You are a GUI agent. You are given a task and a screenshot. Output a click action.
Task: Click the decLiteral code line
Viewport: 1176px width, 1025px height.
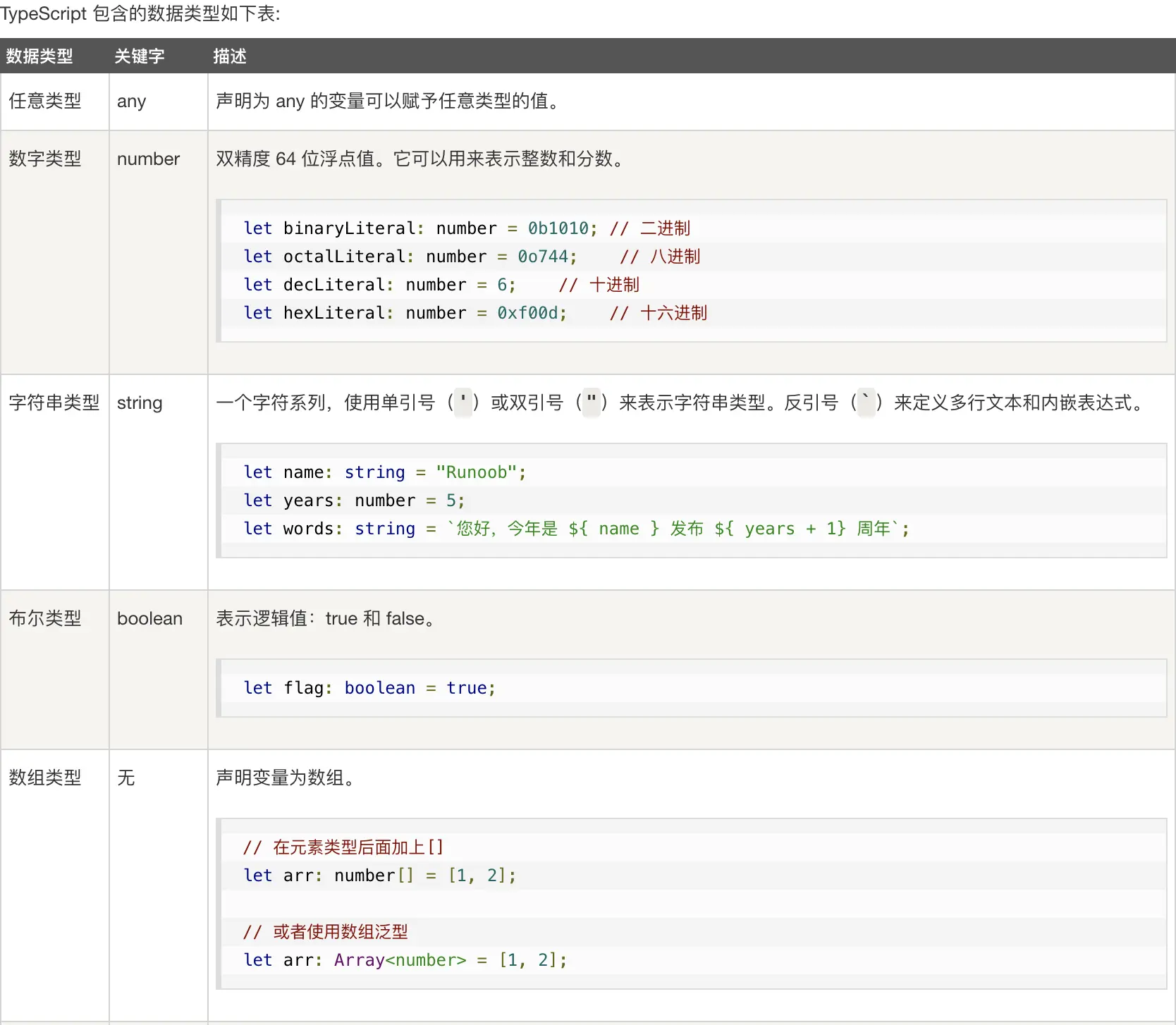[x=441, y=285]
